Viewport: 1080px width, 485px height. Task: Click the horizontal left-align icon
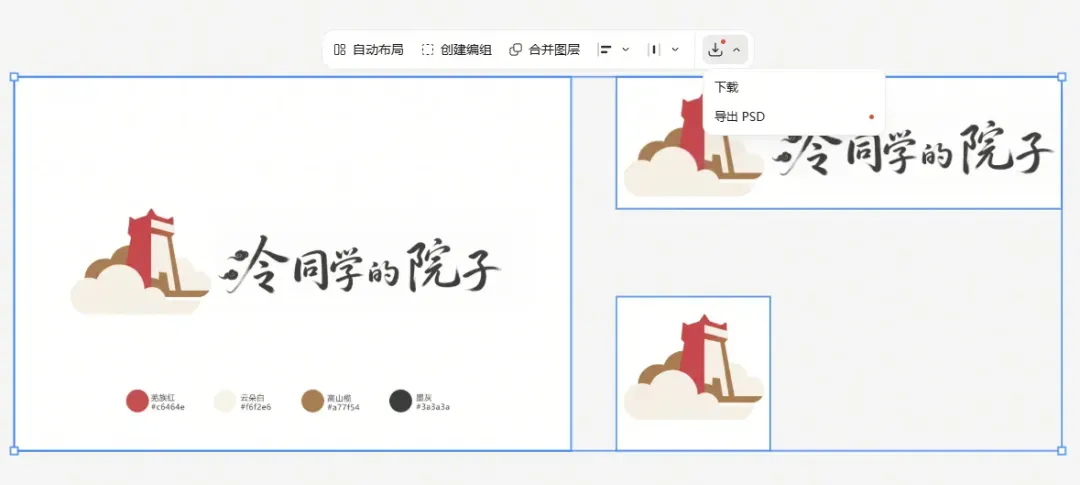click(x=605, y=50)
